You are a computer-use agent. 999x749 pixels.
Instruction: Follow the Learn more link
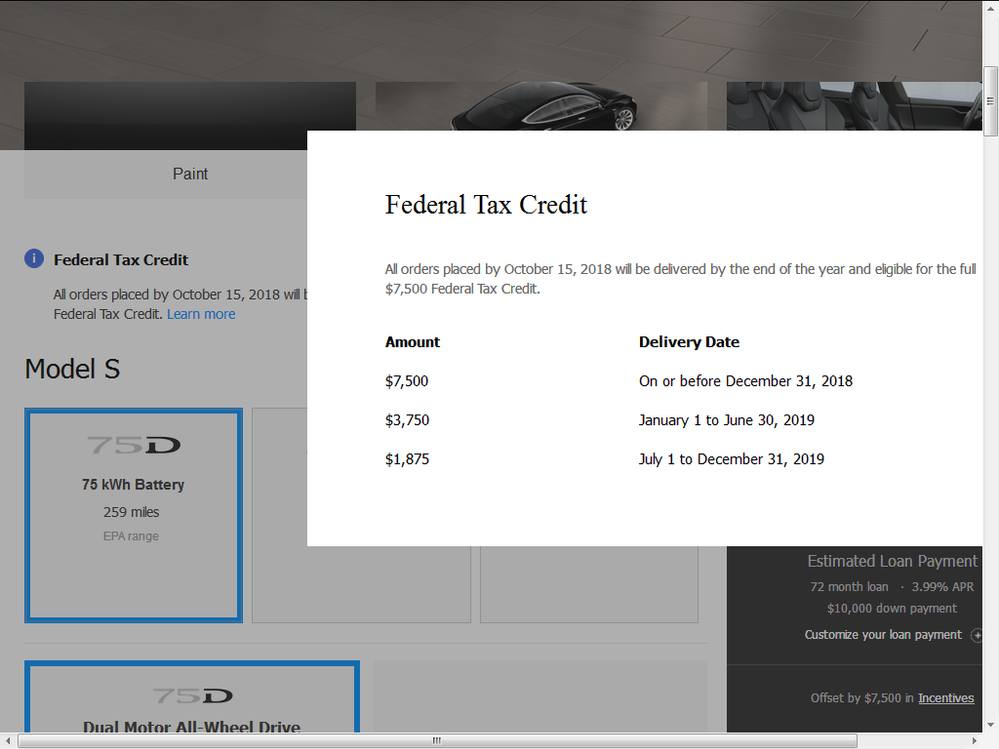201,314
